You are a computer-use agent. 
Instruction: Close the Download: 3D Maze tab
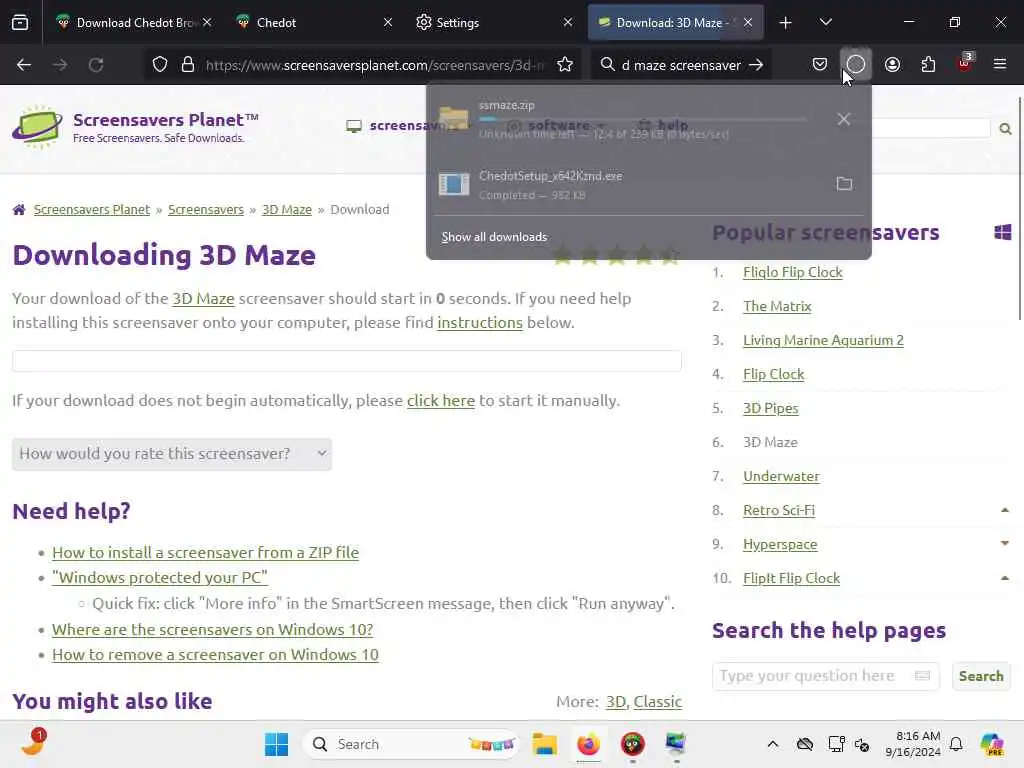748,22
